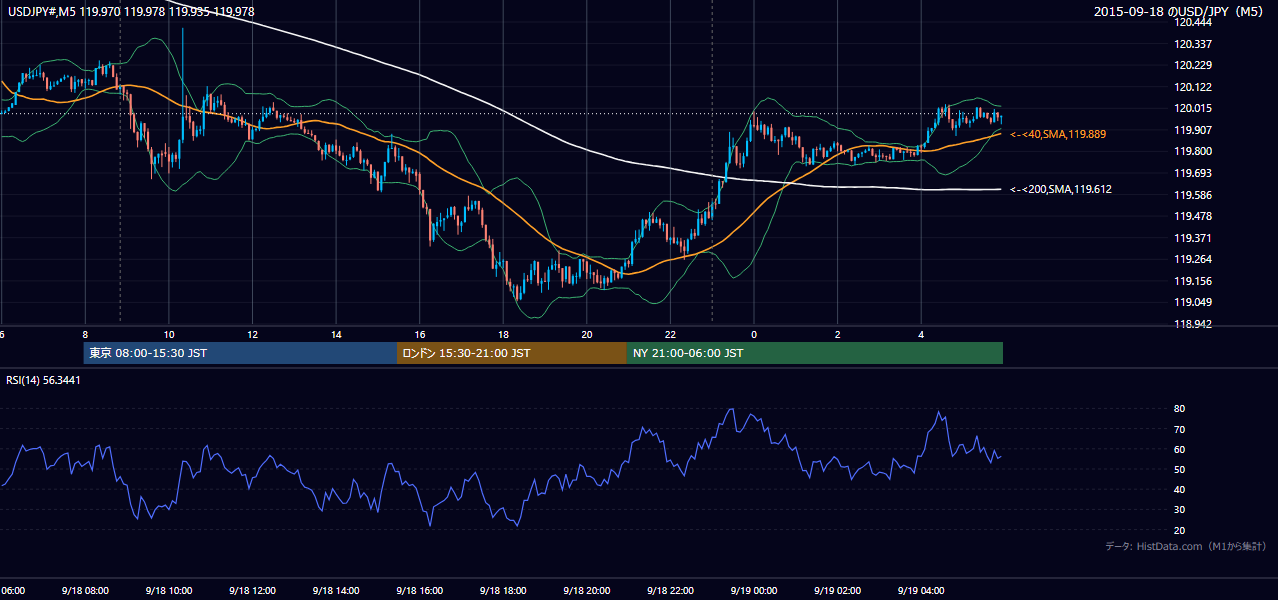Click price level 119.586 on the axis
This screenshot has width=1278, height=600.
1194,195
